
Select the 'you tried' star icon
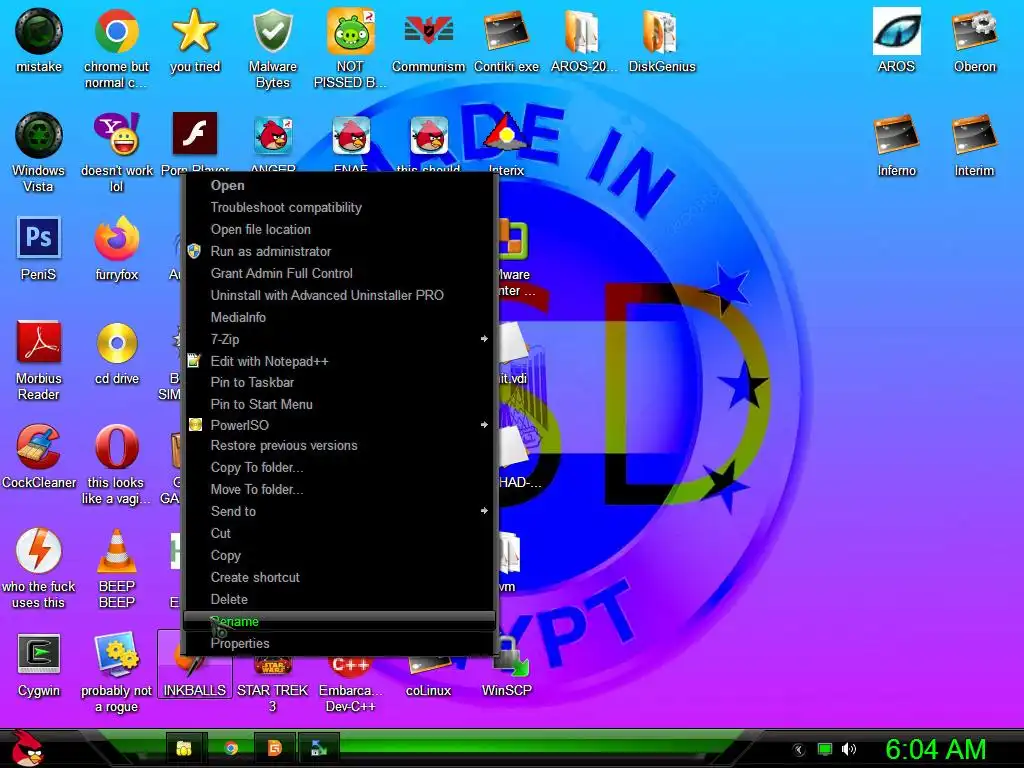[x=195, y=31]
